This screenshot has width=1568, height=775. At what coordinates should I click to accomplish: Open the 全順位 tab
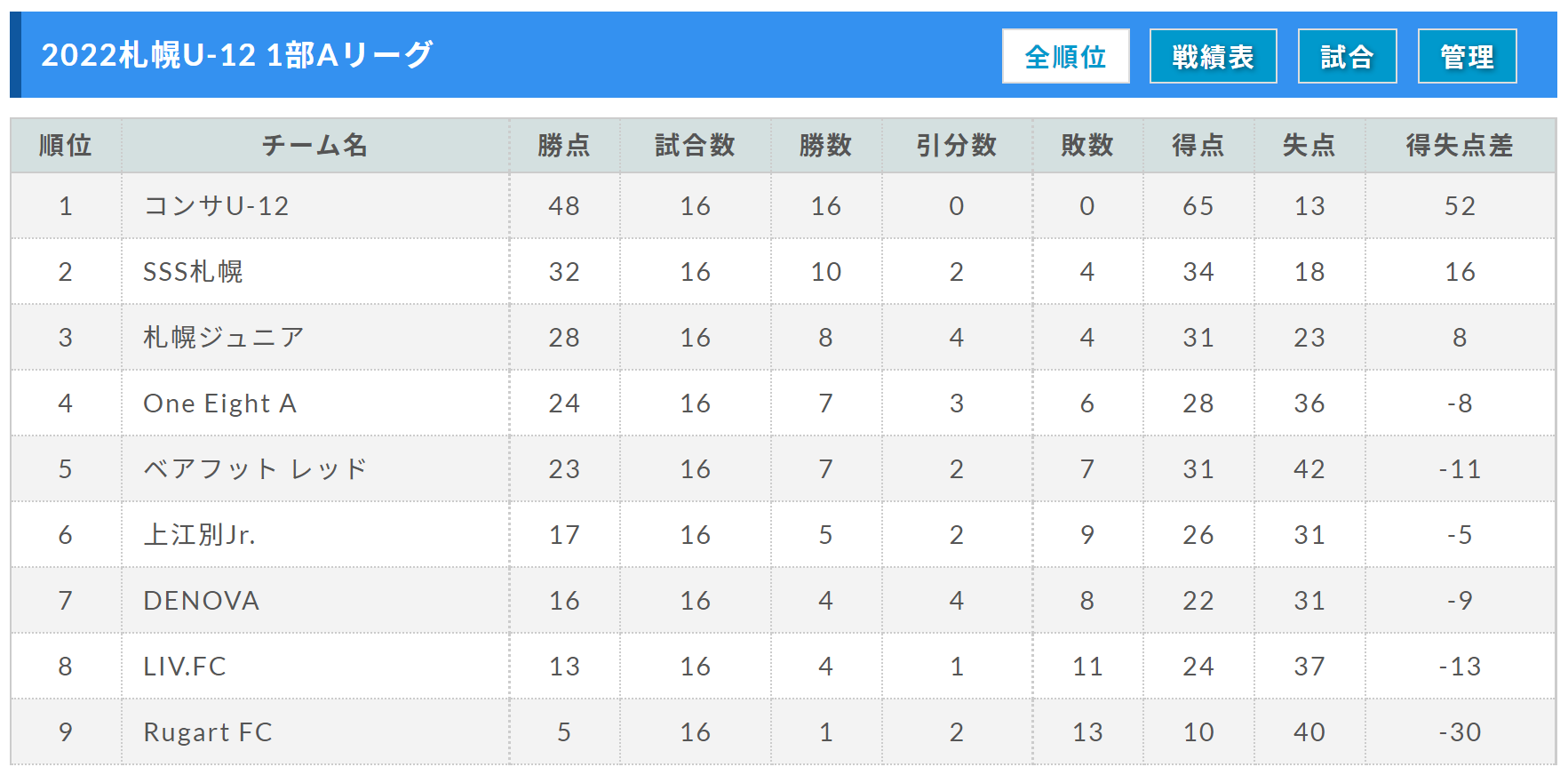click(1065, 56)
